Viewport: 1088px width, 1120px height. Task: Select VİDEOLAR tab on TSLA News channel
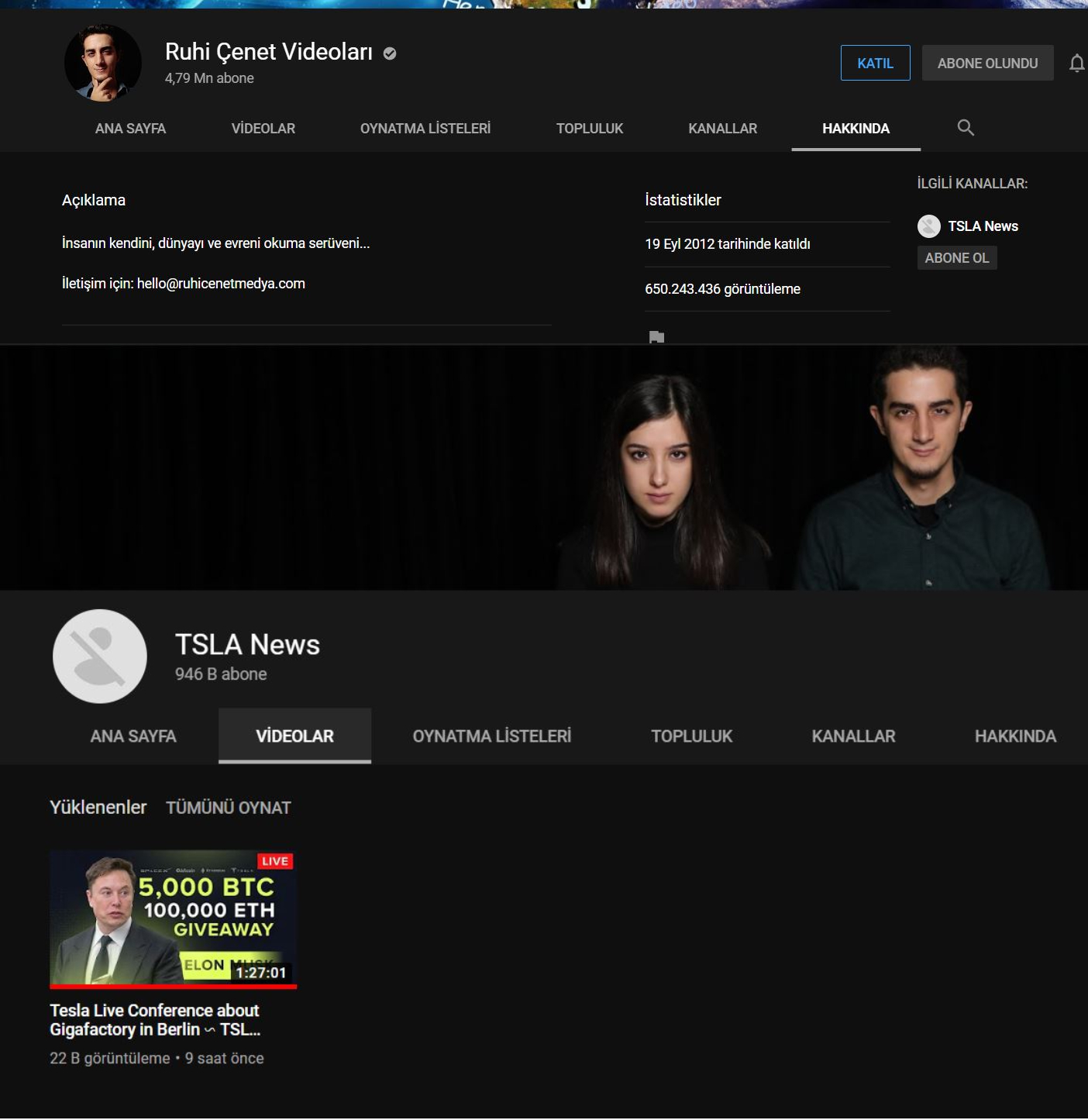point(294,736)
